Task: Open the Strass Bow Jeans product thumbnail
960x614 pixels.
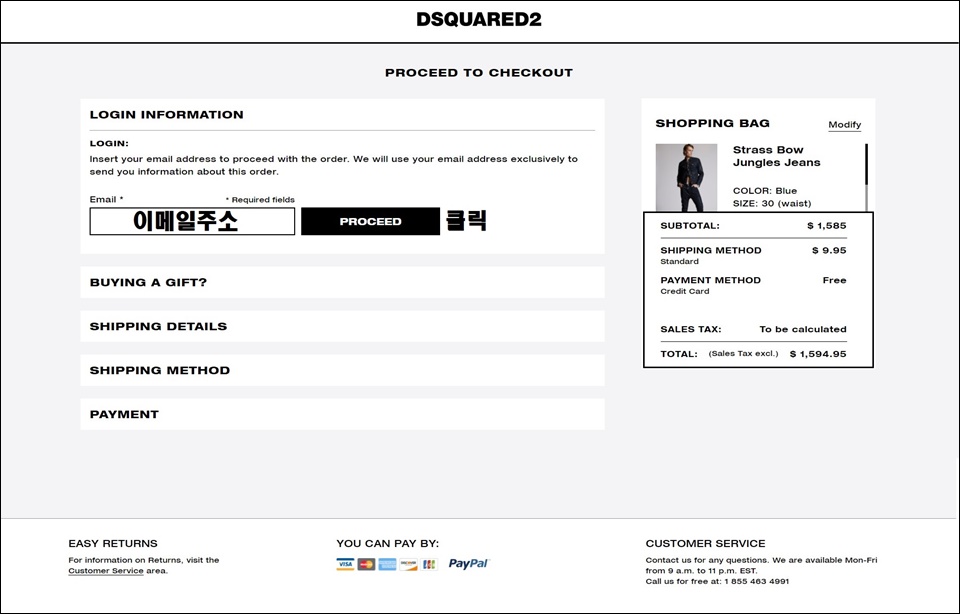Action: [686, 178]
